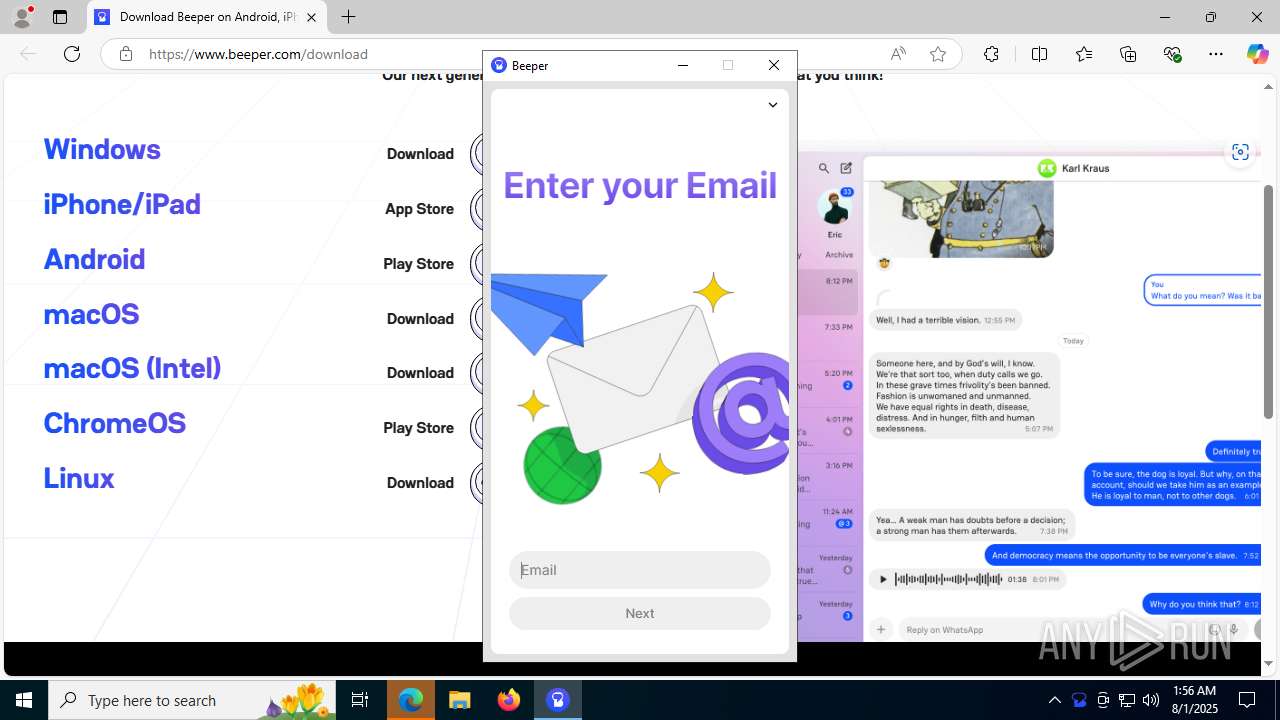Viewport: 1280px width, 720px height.
Task: Click the browser refresh icon
Action: coord(72,54)
